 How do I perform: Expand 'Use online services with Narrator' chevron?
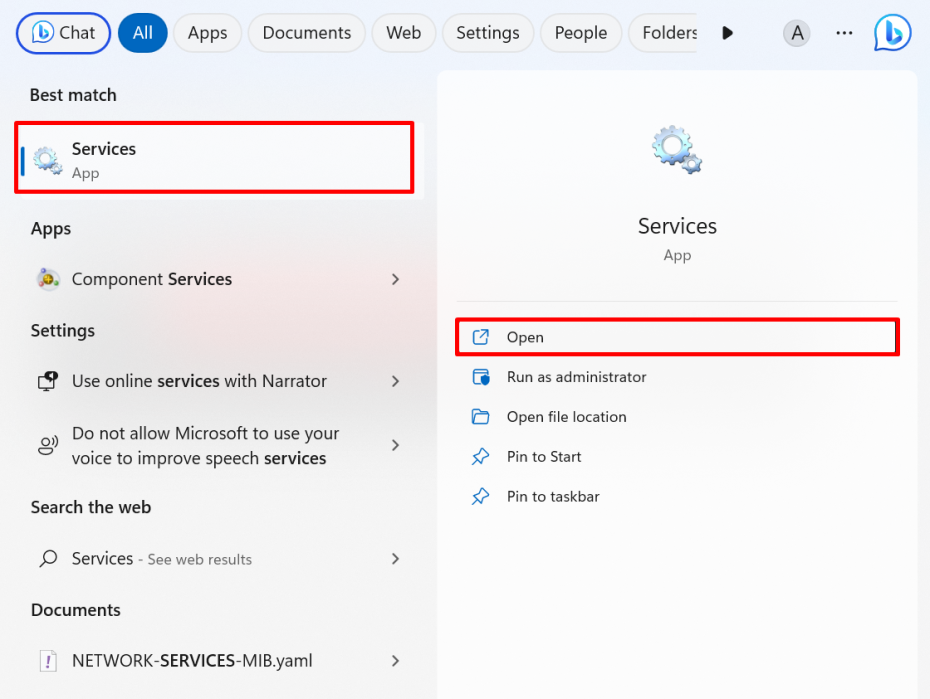(x=396, y=381)
